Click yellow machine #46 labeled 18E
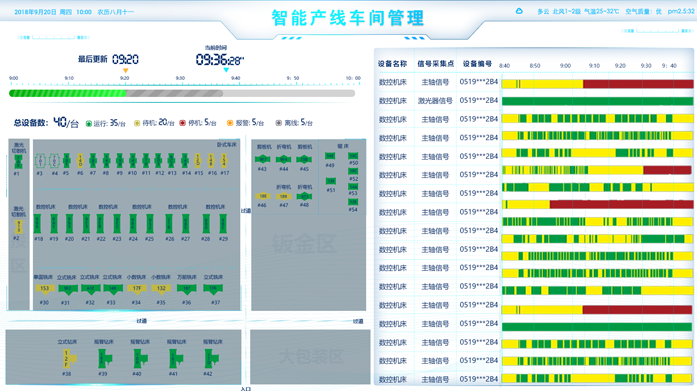Image resolution: width=697 pixels, height=391 pixels. [x=263, y=196]
